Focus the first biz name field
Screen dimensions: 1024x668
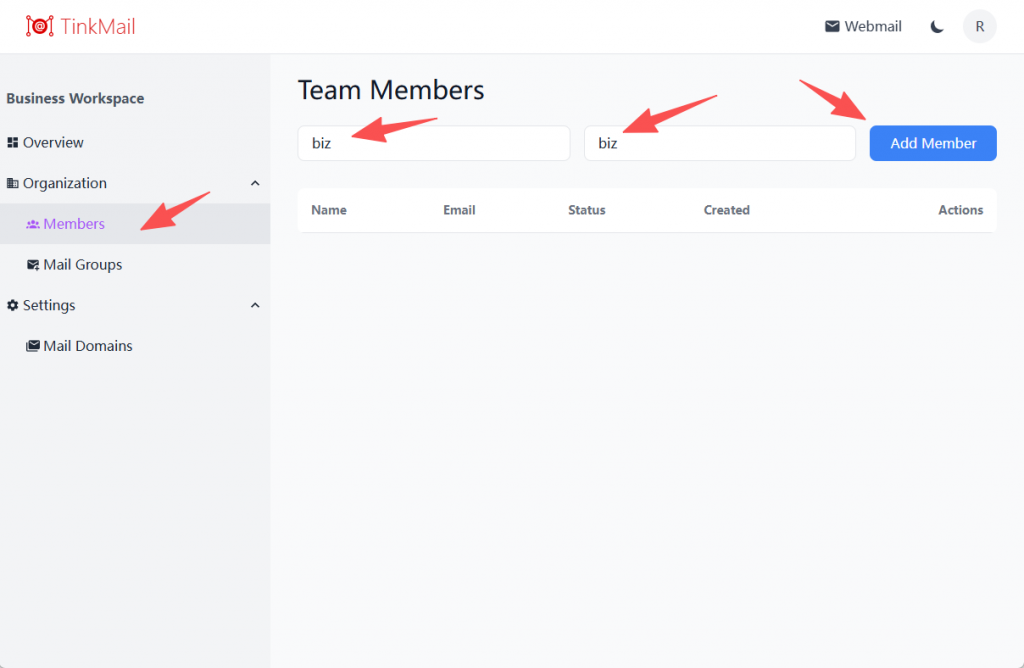[x=434, y=143]
